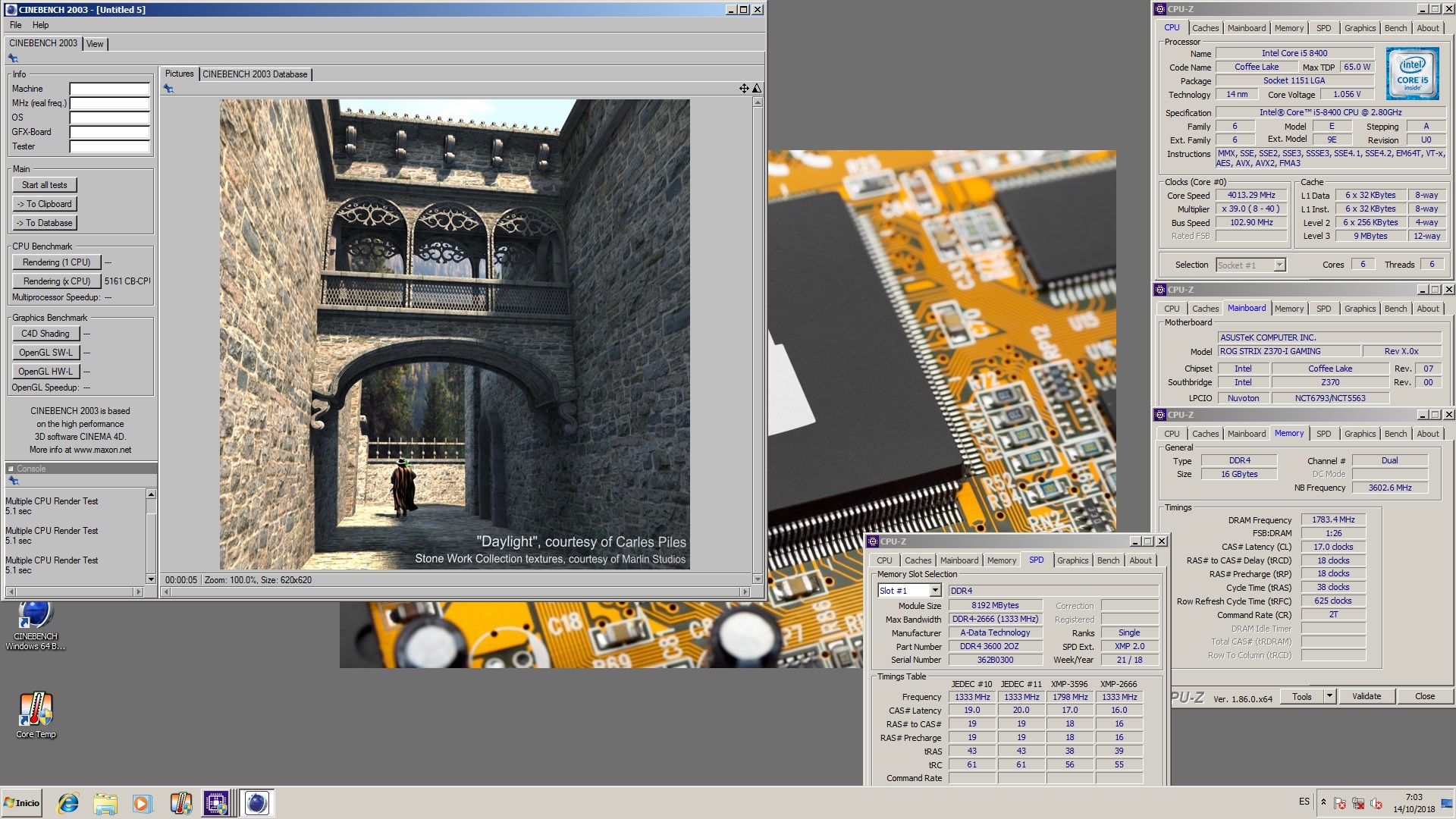Open Tools dropdown arrow in CPU-Z
1456x819 pixels.
1329,696
